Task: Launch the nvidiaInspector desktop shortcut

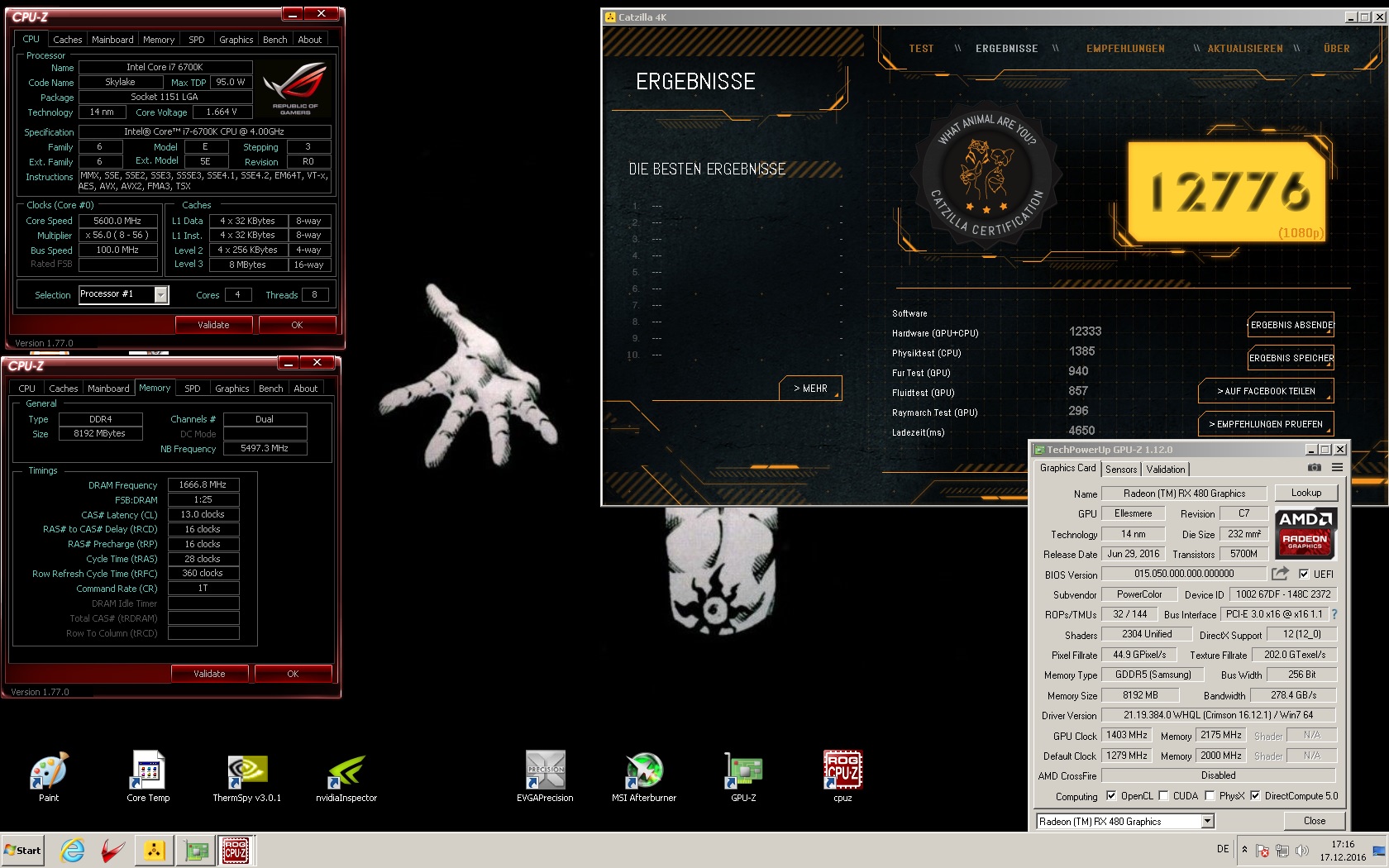Action: click(346, 776)
